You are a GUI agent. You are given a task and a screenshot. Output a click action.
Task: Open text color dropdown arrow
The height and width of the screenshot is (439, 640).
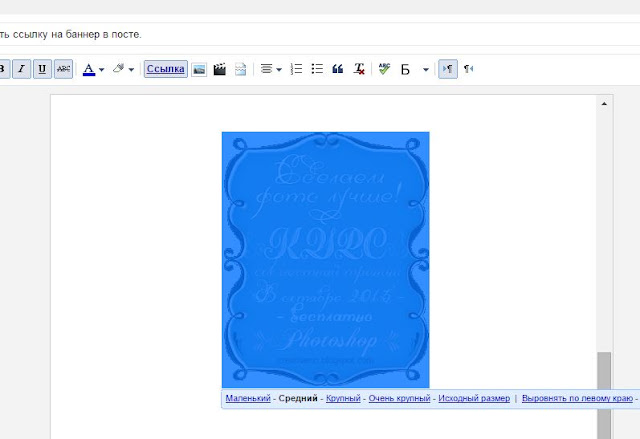click(102, 70)
